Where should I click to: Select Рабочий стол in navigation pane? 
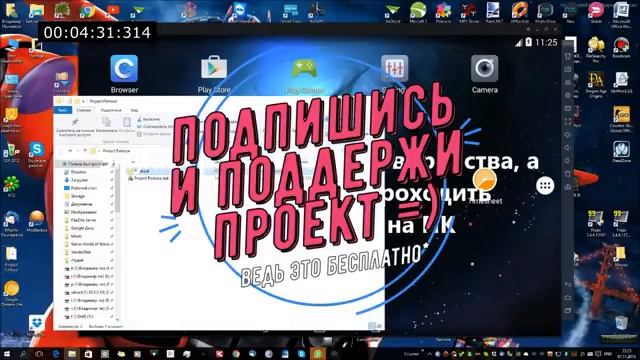(x=83, y=188)
